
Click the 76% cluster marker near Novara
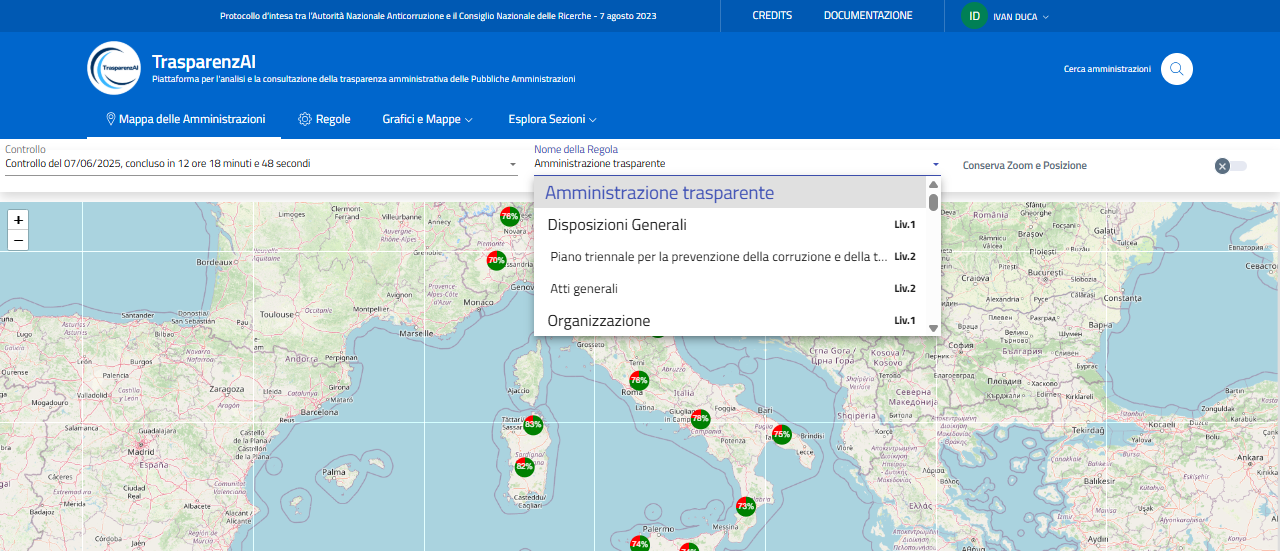click(x=509, y=216)
